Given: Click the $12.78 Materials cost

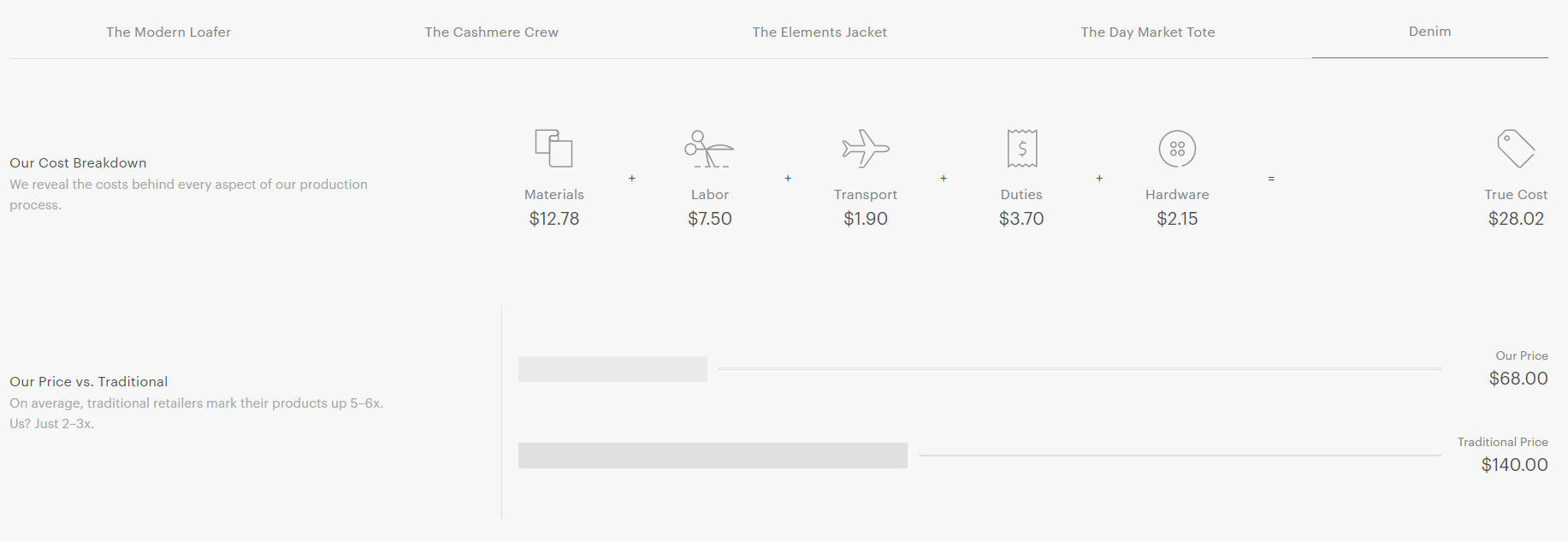Looking at the screenshot, I should coord(554,219).
